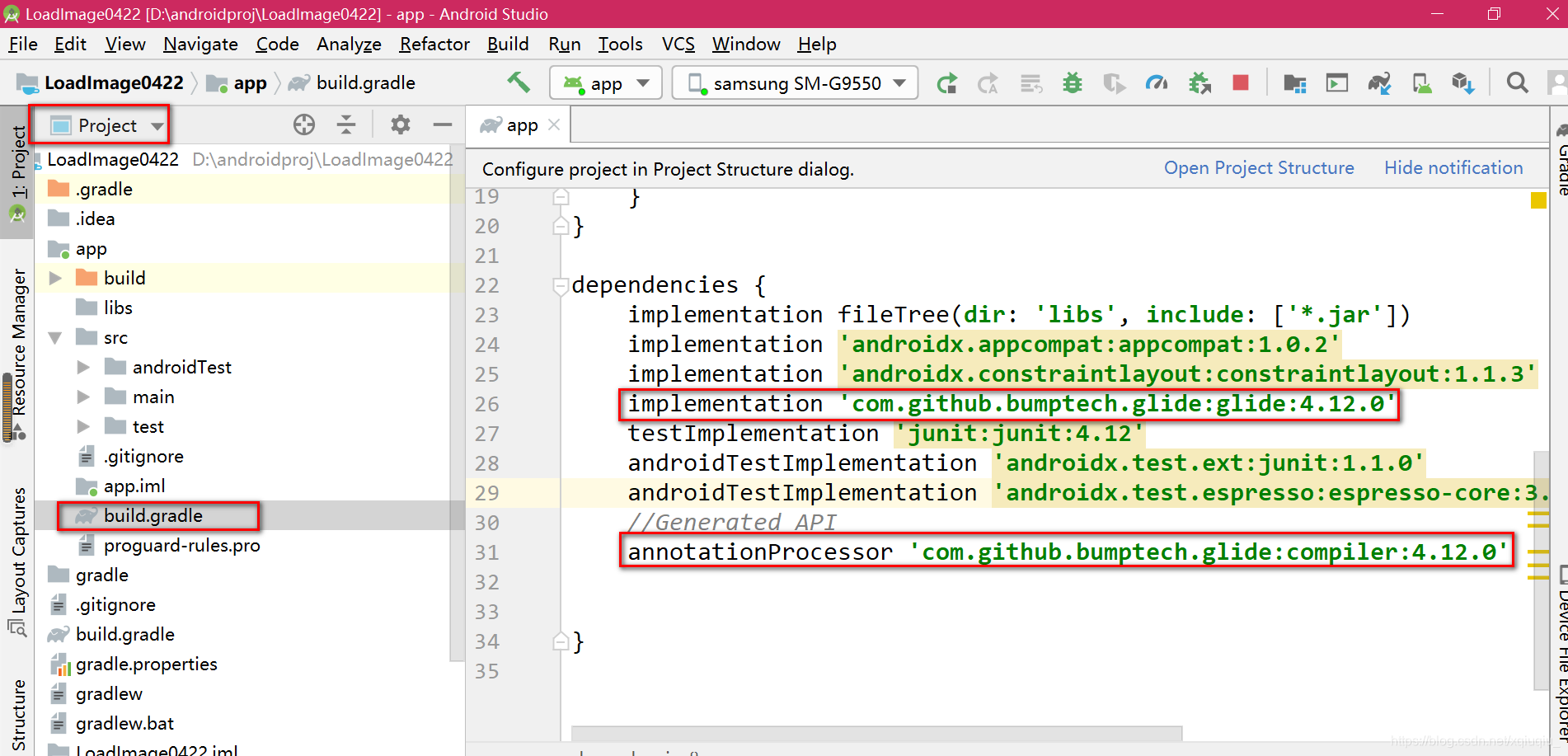
Task: Open the File menu
Action: tap(23, 44)
